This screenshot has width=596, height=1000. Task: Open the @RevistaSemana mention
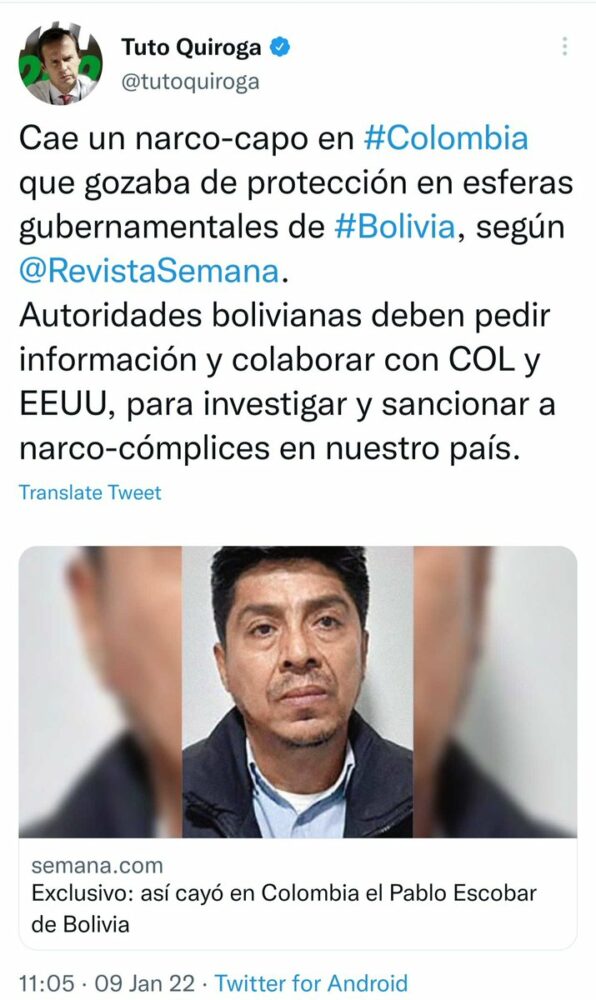point(149,271)
